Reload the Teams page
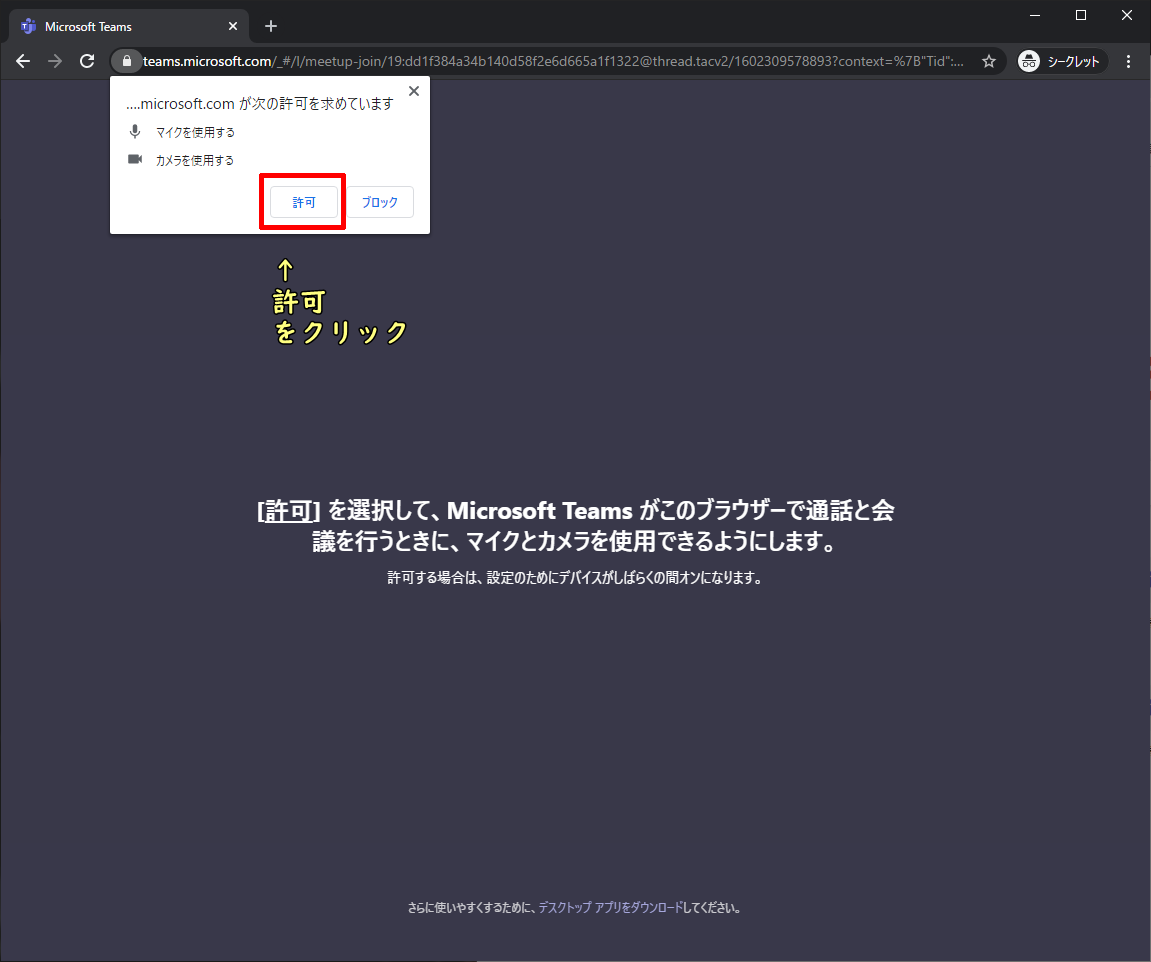 [x=87, y=61]
